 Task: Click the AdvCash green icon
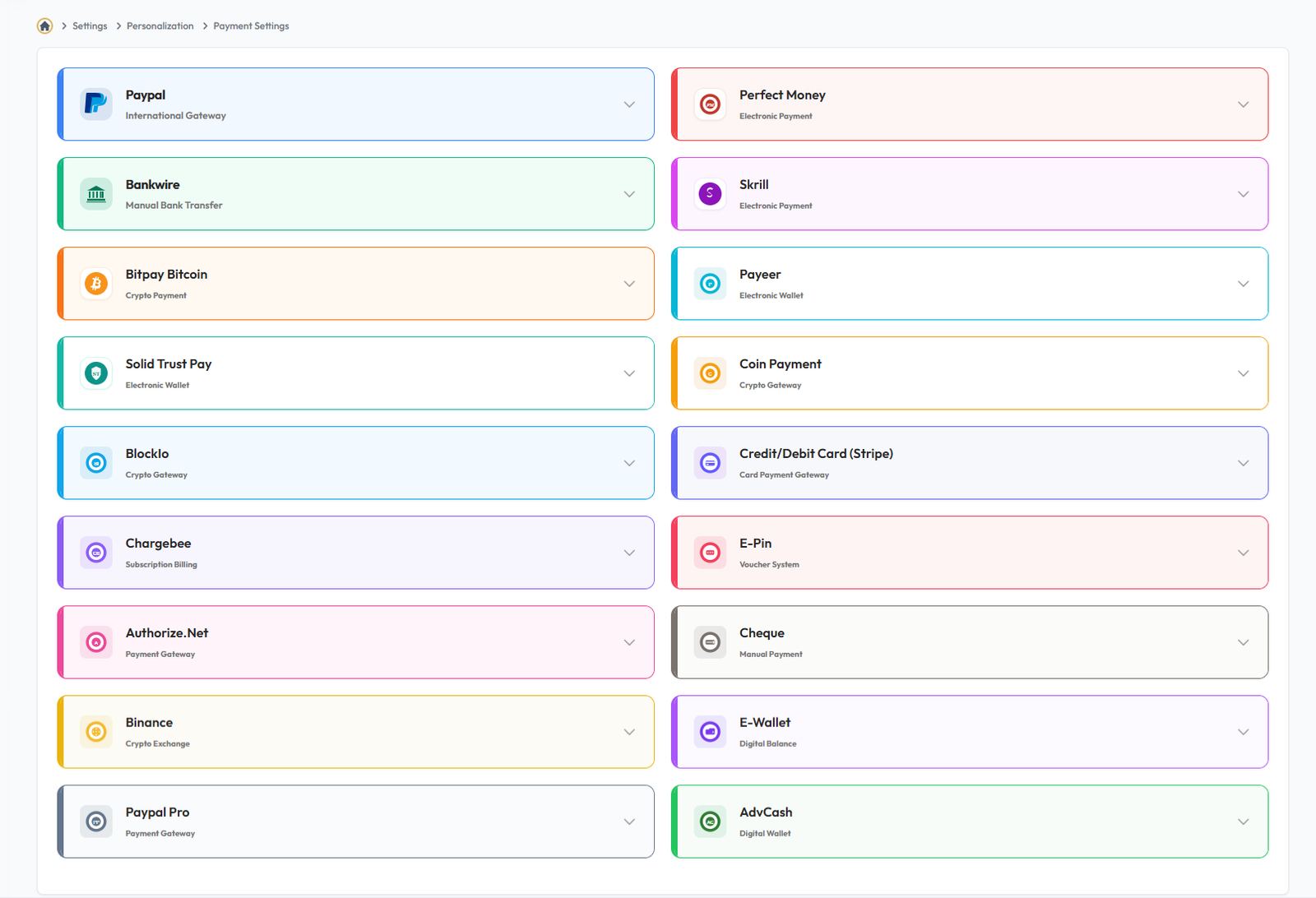tap(710, 822)
